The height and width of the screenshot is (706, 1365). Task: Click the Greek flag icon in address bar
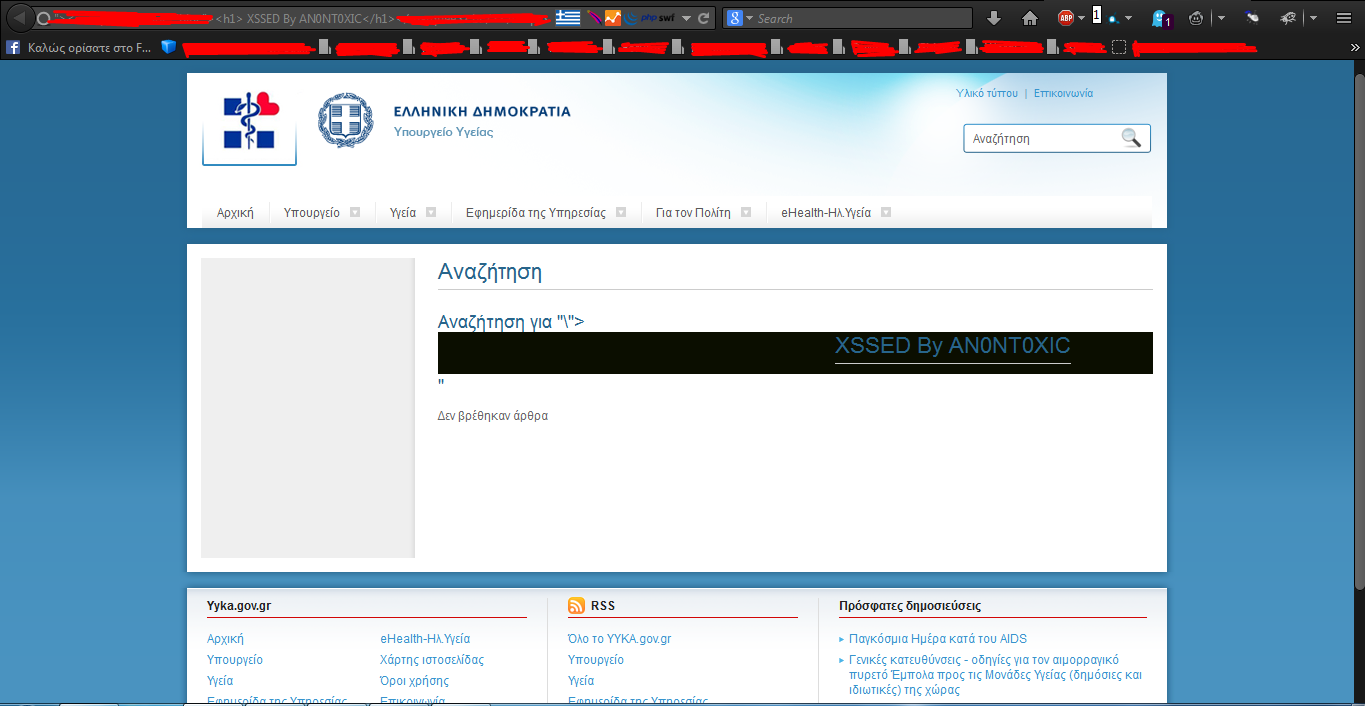(x=568, y=18)
